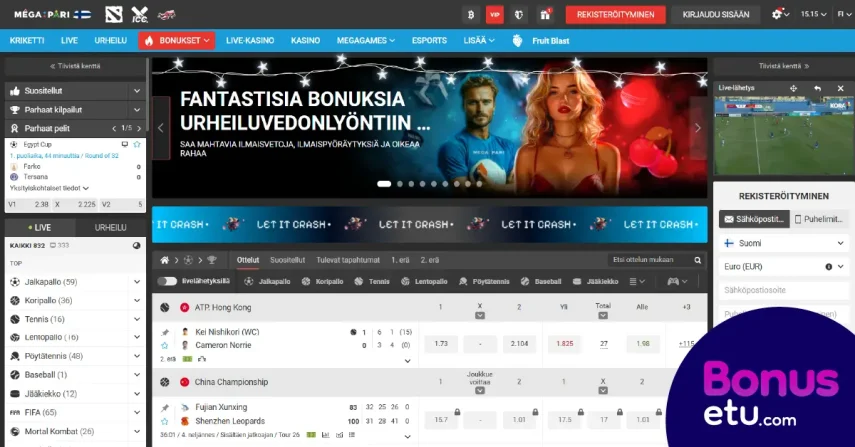Viewport: 855px width, 447px height.
Task: Open the 15:15 time dropdown
Action: [x=814, y=14]
